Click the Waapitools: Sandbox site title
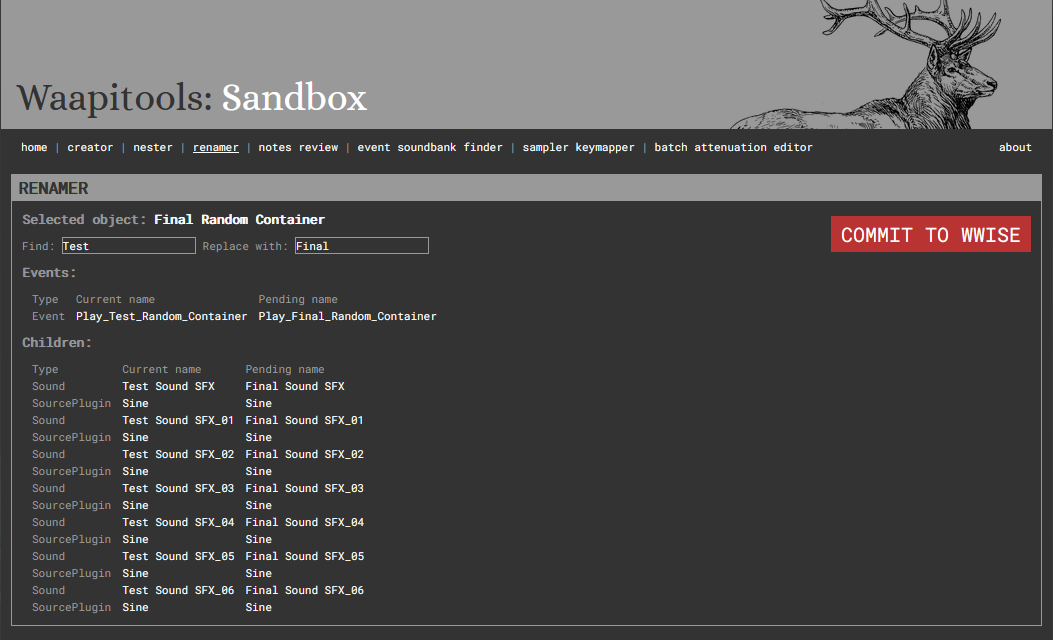Viewport: 1053px width, 640px height. [192, 98]
